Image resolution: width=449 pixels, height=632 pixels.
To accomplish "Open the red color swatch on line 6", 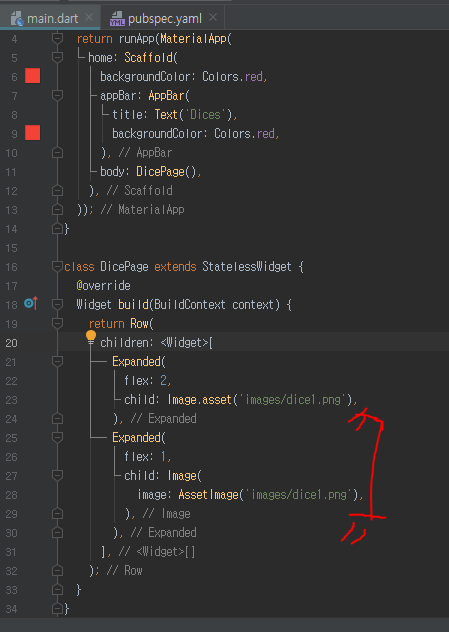I will 33,76.
